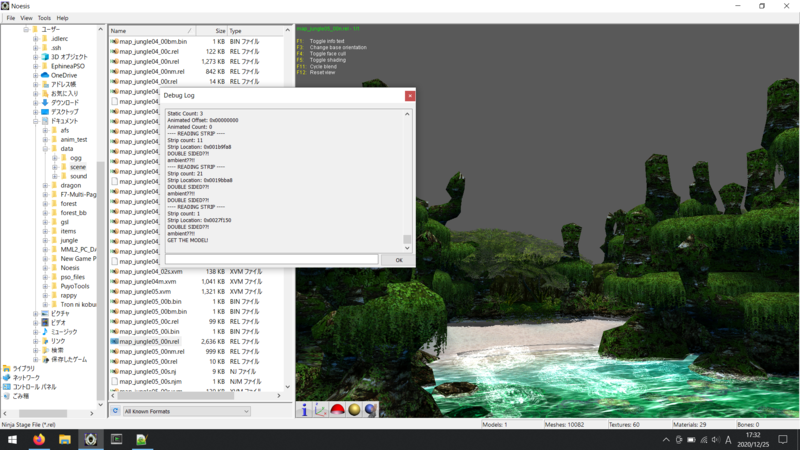Close the Debug Log dialog with the red X
800x450 pixels.
coord(410,95)
